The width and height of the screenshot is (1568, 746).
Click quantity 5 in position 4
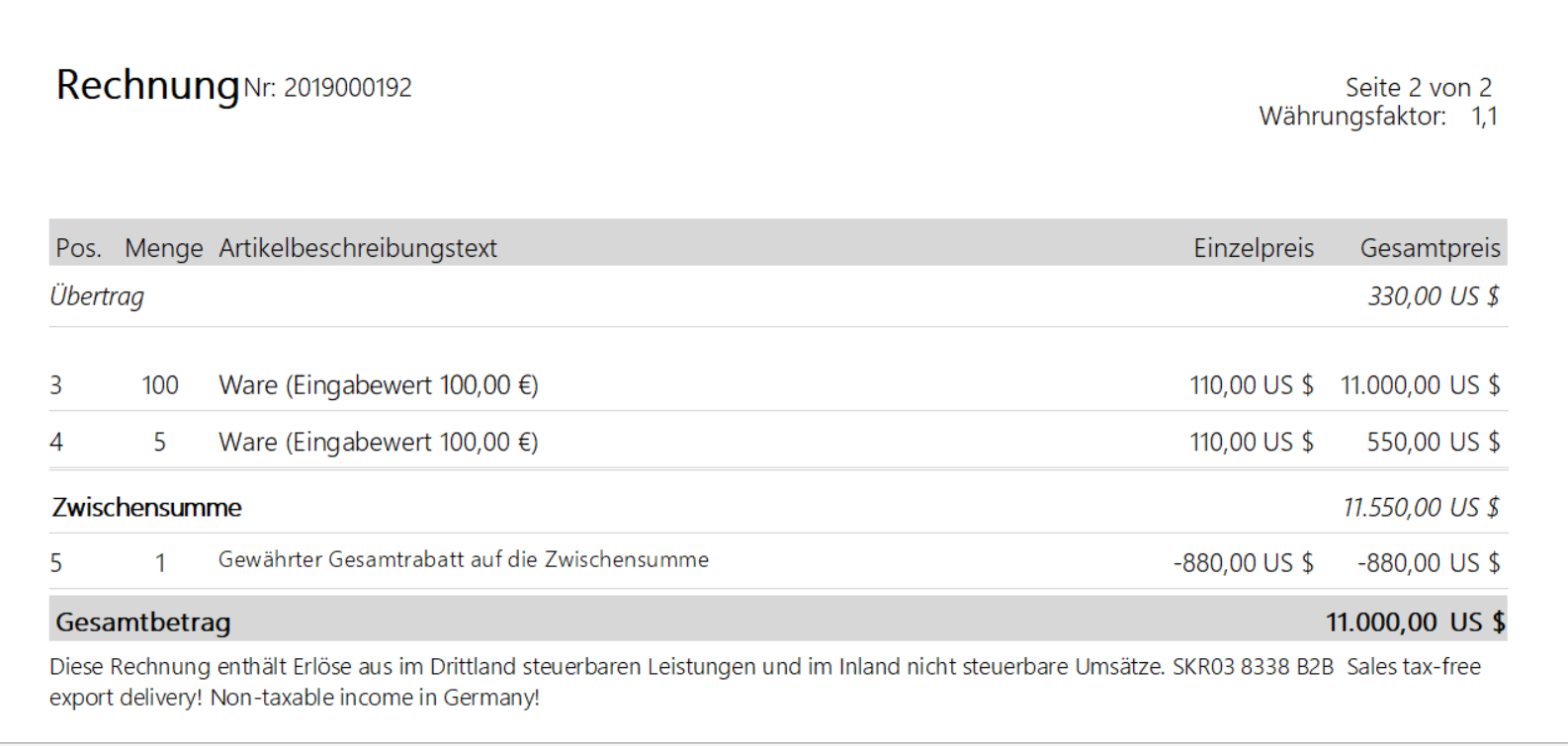159,443
